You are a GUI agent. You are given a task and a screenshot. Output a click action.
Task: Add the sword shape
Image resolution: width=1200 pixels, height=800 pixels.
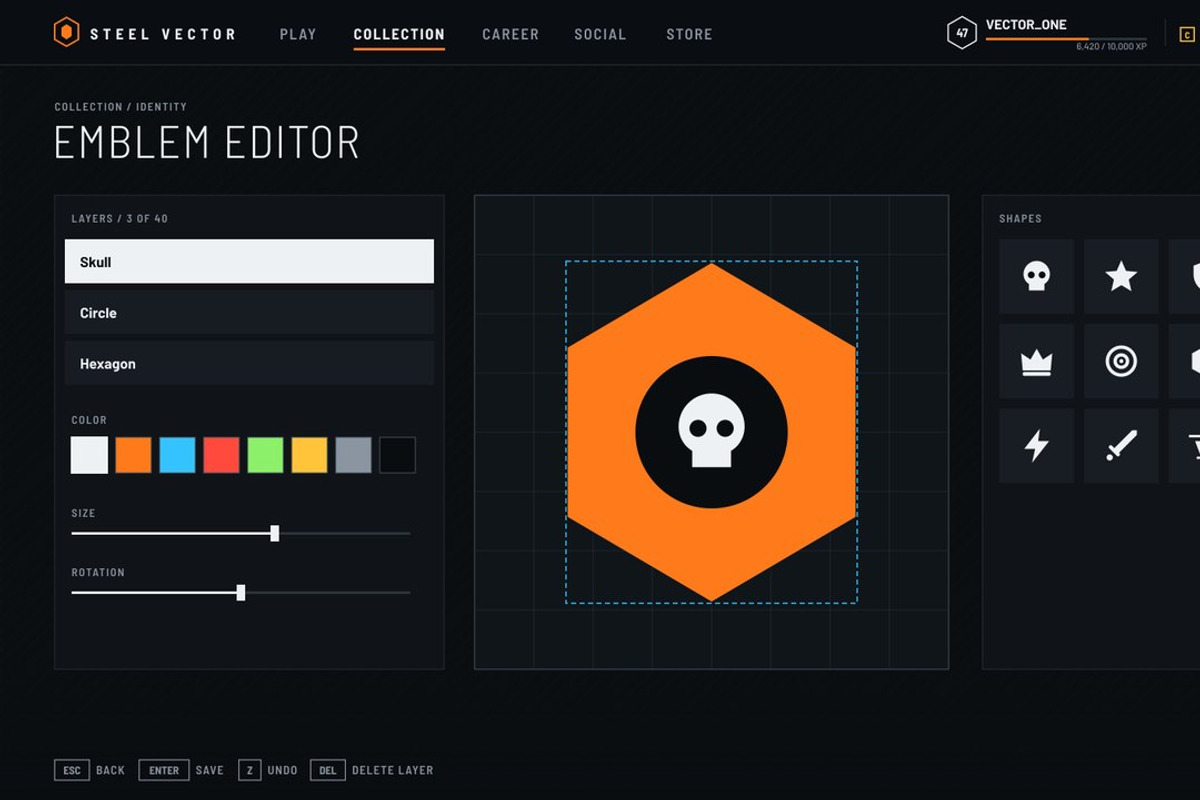click(x=1121, y=446)
